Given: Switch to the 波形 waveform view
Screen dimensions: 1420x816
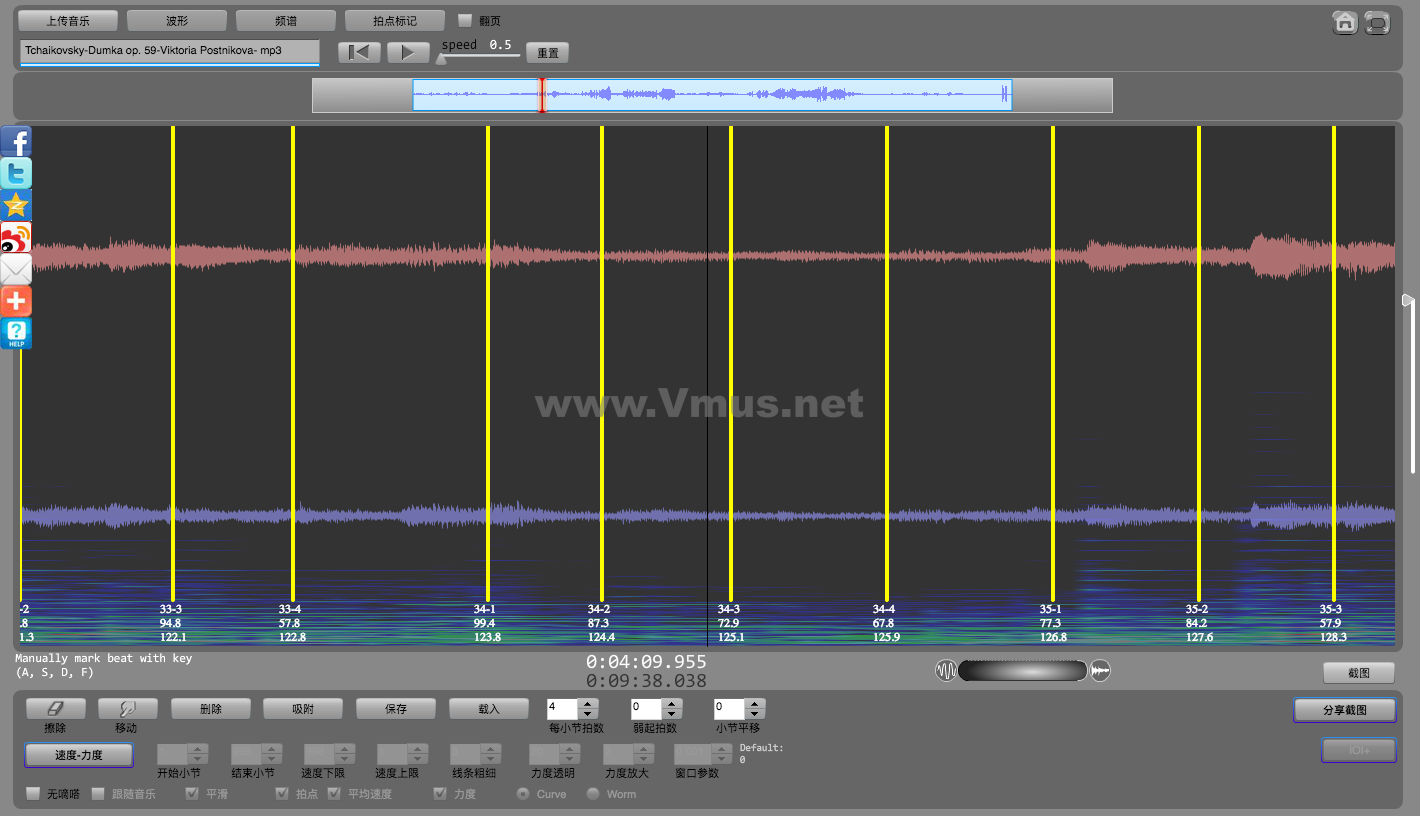Looking at the screenshot, I should pyautogui.click(x=177, y=21).
